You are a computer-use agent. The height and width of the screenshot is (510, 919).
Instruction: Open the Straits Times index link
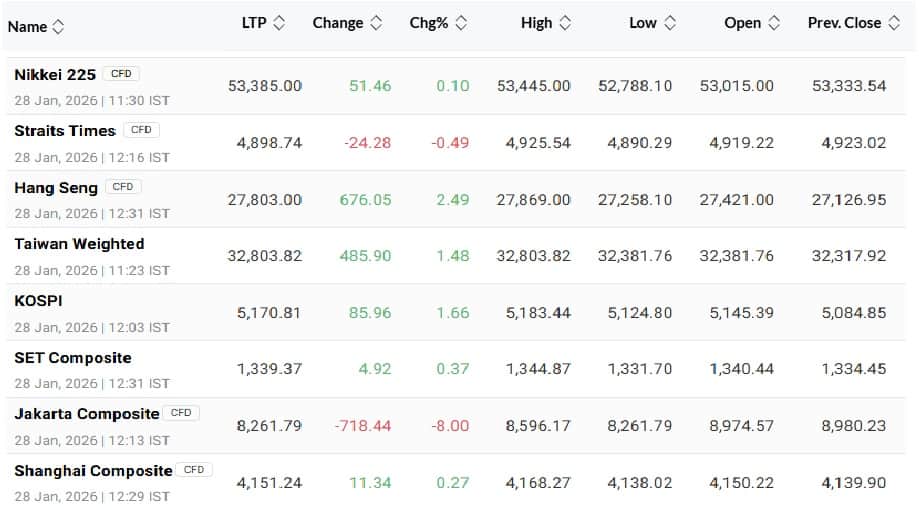(65, 131)
